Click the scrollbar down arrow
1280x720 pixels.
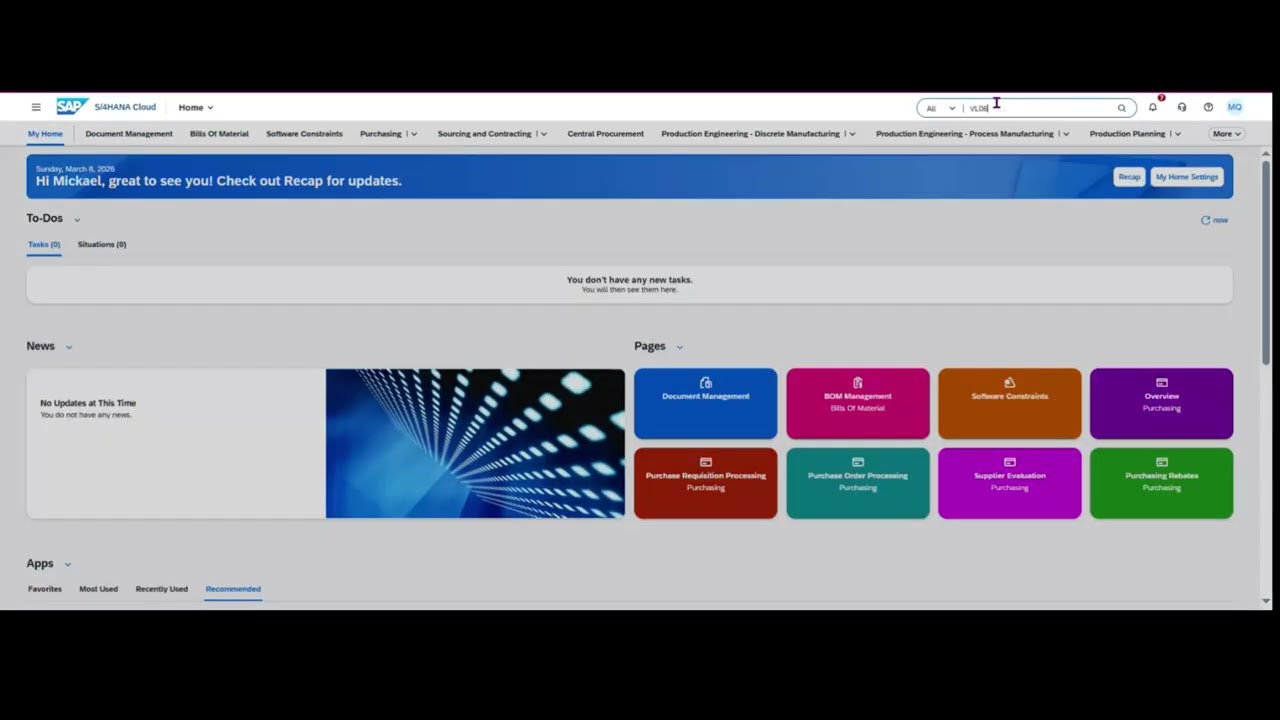click(1266, 601)
